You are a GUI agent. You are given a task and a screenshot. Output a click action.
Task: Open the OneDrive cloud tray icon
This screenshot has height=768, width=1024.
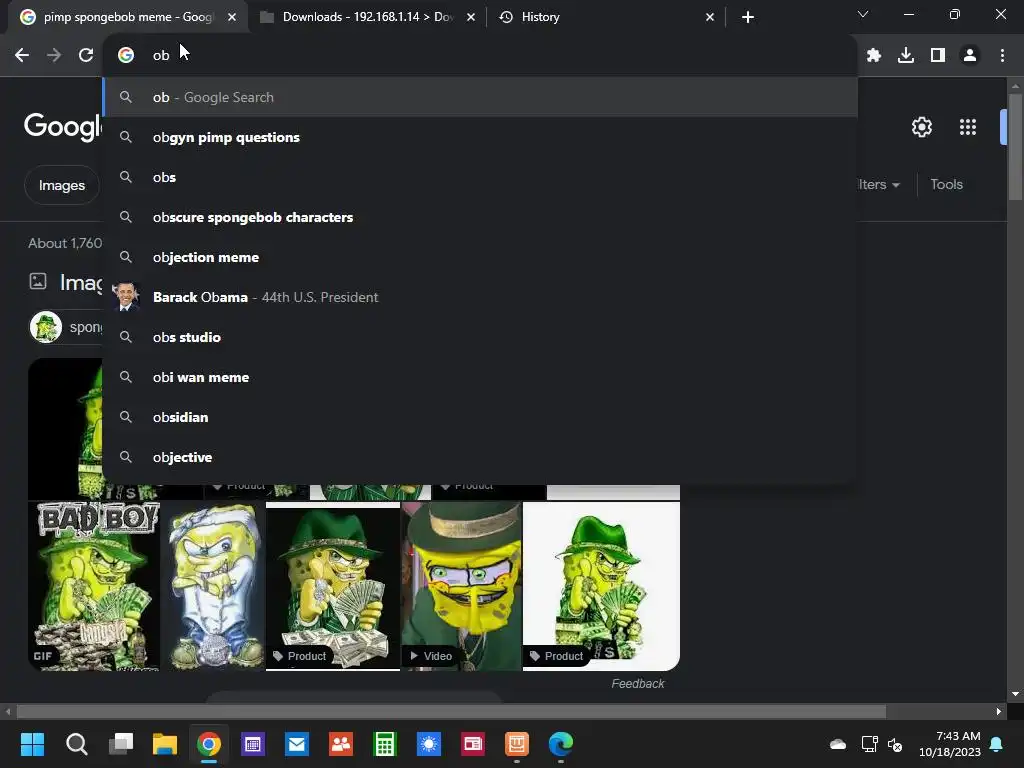pos(838,744)
